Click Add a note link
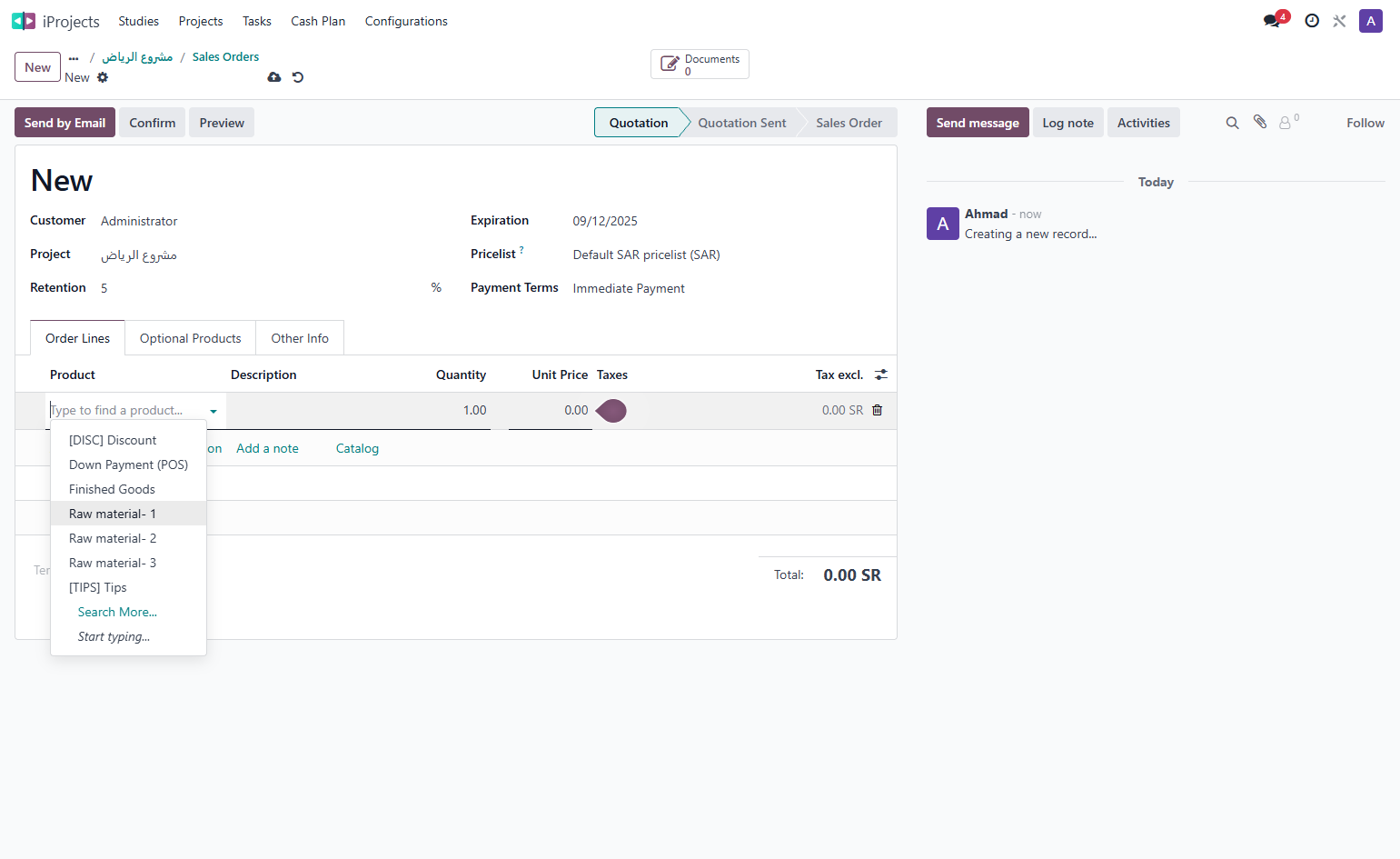 point(267,448)
